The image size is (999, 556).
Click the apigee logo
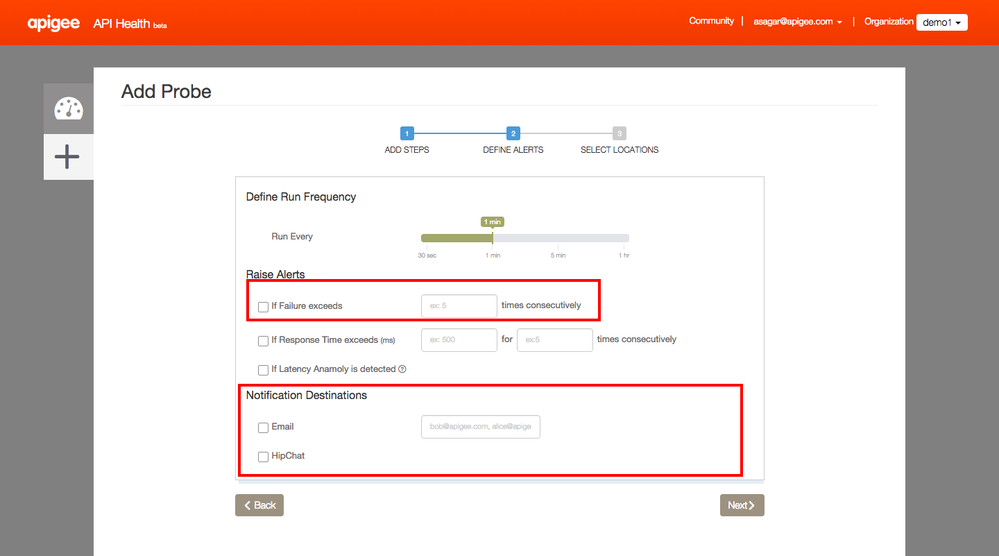(54, 24)
